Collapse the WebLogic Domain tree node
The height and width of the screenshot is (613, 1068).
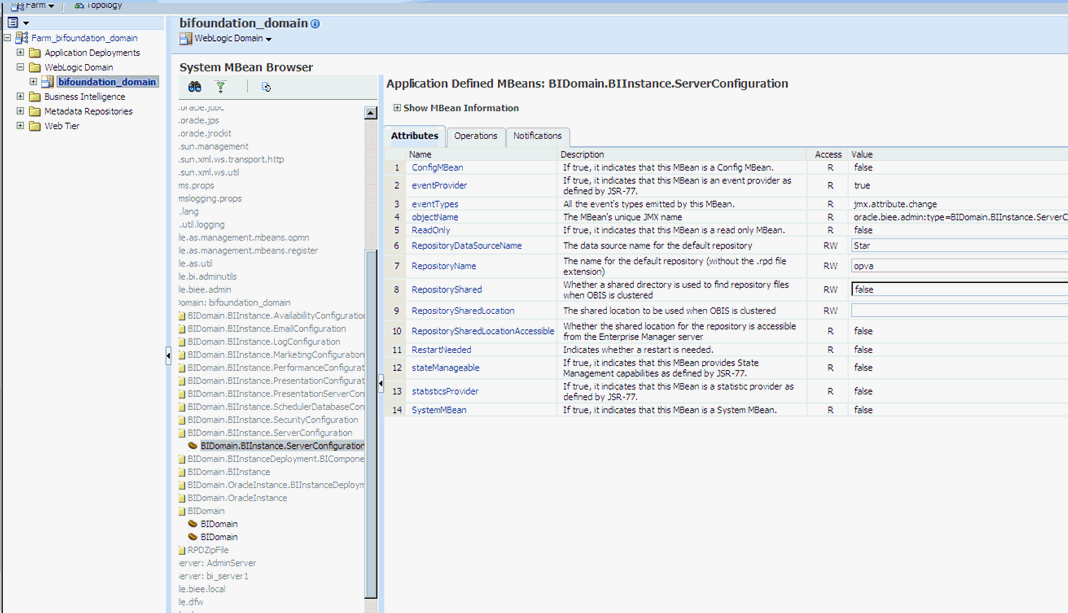coord(20,67)
